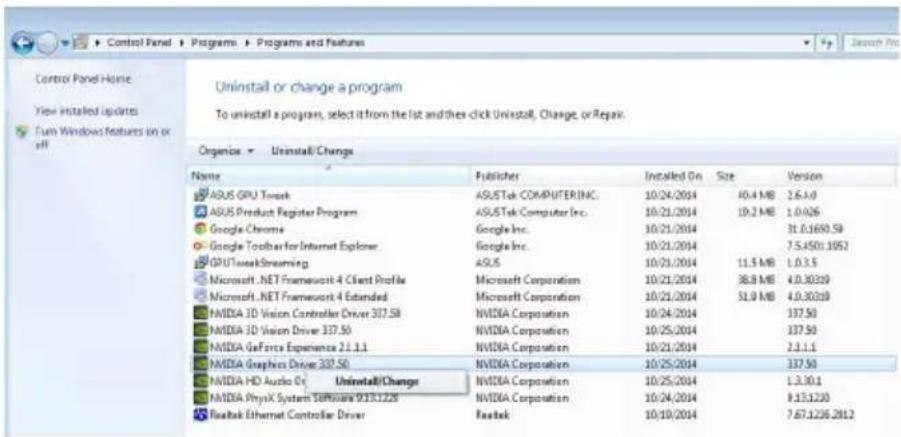Select NVIDIA Graphics Driver 337.50 name
This screenshot has width=901, height=437.
[279, 364]
